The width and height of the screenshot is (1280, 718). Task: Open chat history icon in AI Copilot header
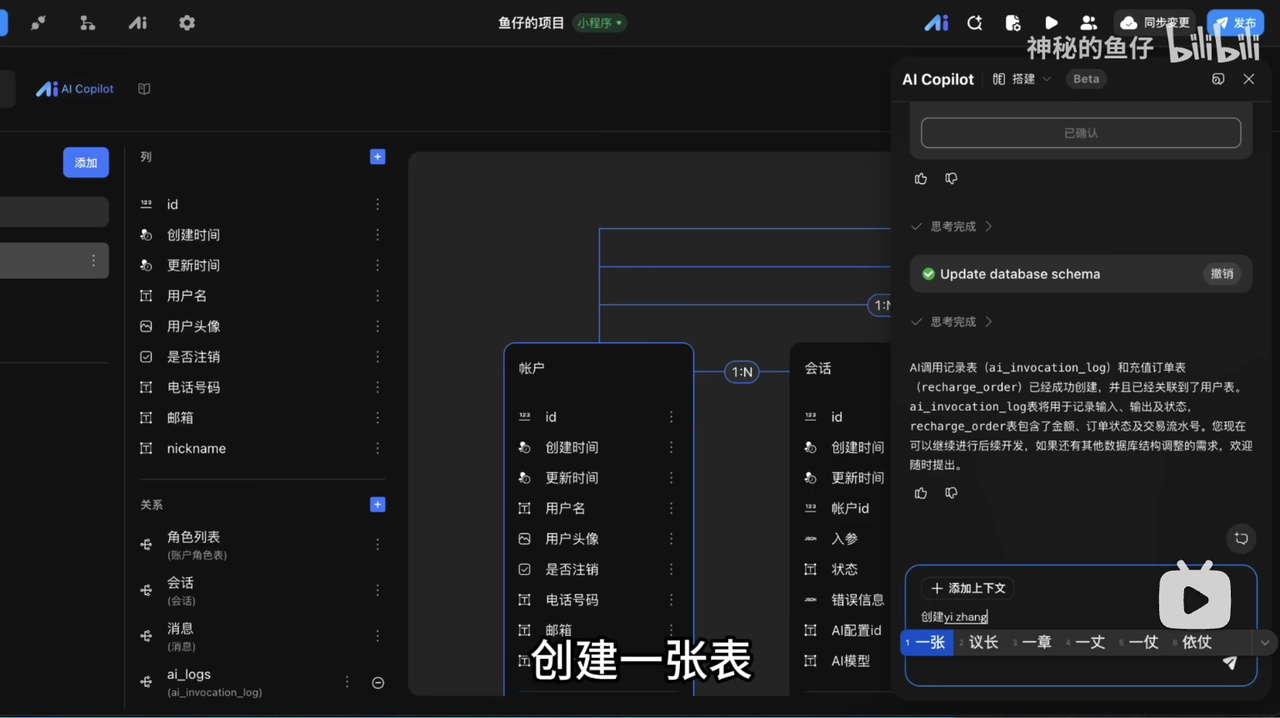(1218, 79)
